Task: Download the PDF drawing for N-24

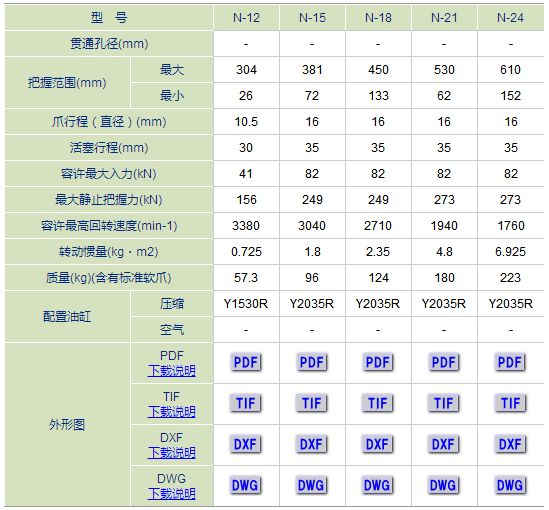Action: [510, 362]
